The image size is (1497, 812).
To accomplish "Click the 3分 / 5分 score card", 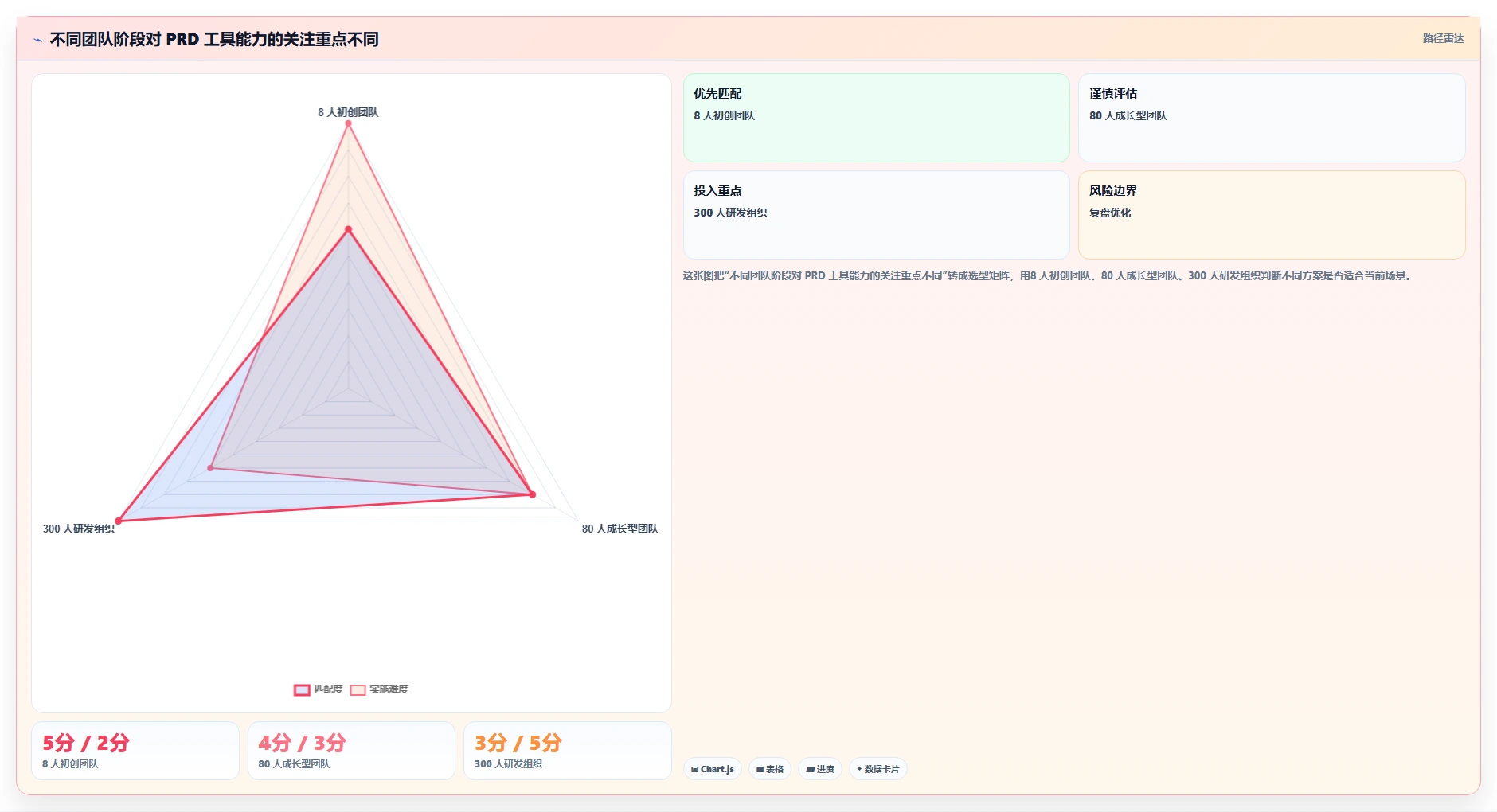I will (568, 751).
